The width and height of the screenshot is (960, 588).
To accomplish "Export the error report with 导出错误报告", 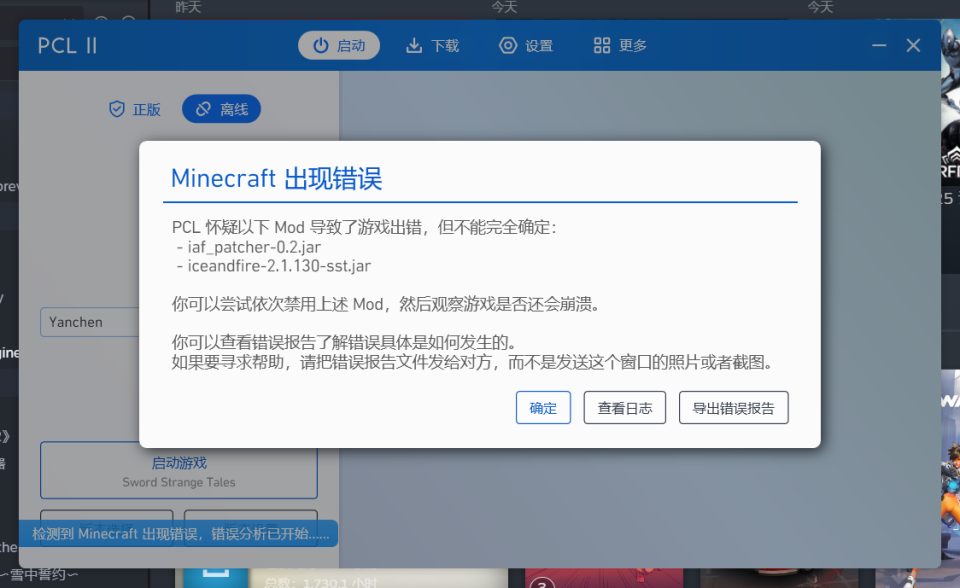I will 733,407.
